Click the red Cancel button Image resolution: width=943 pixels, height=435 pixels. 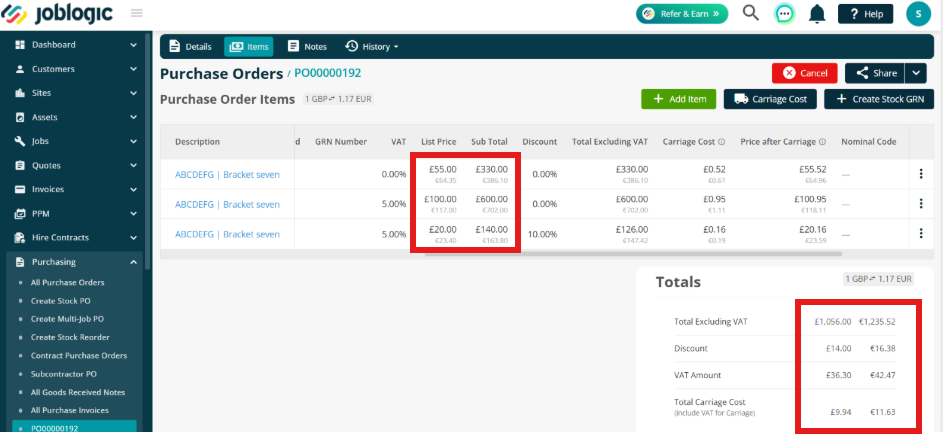[805, 73]
